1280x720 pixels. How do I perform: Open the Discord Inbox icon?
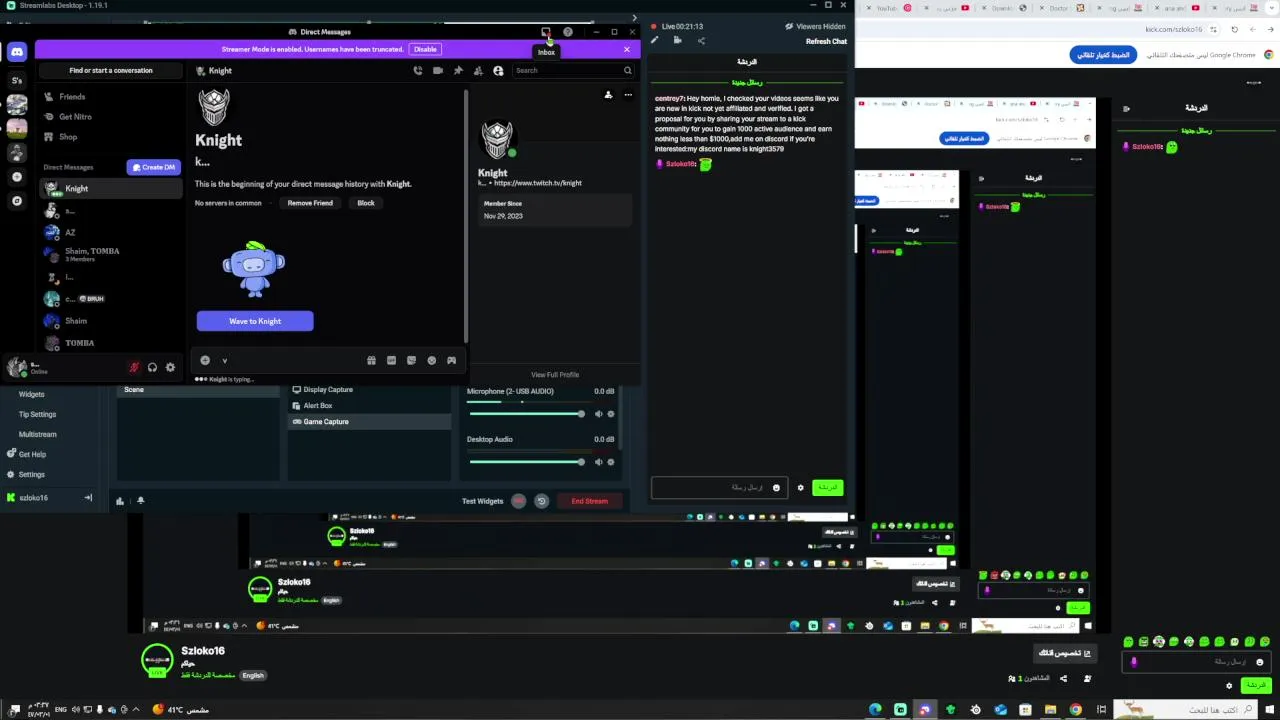pyautogui.click(x=546, y=32)
